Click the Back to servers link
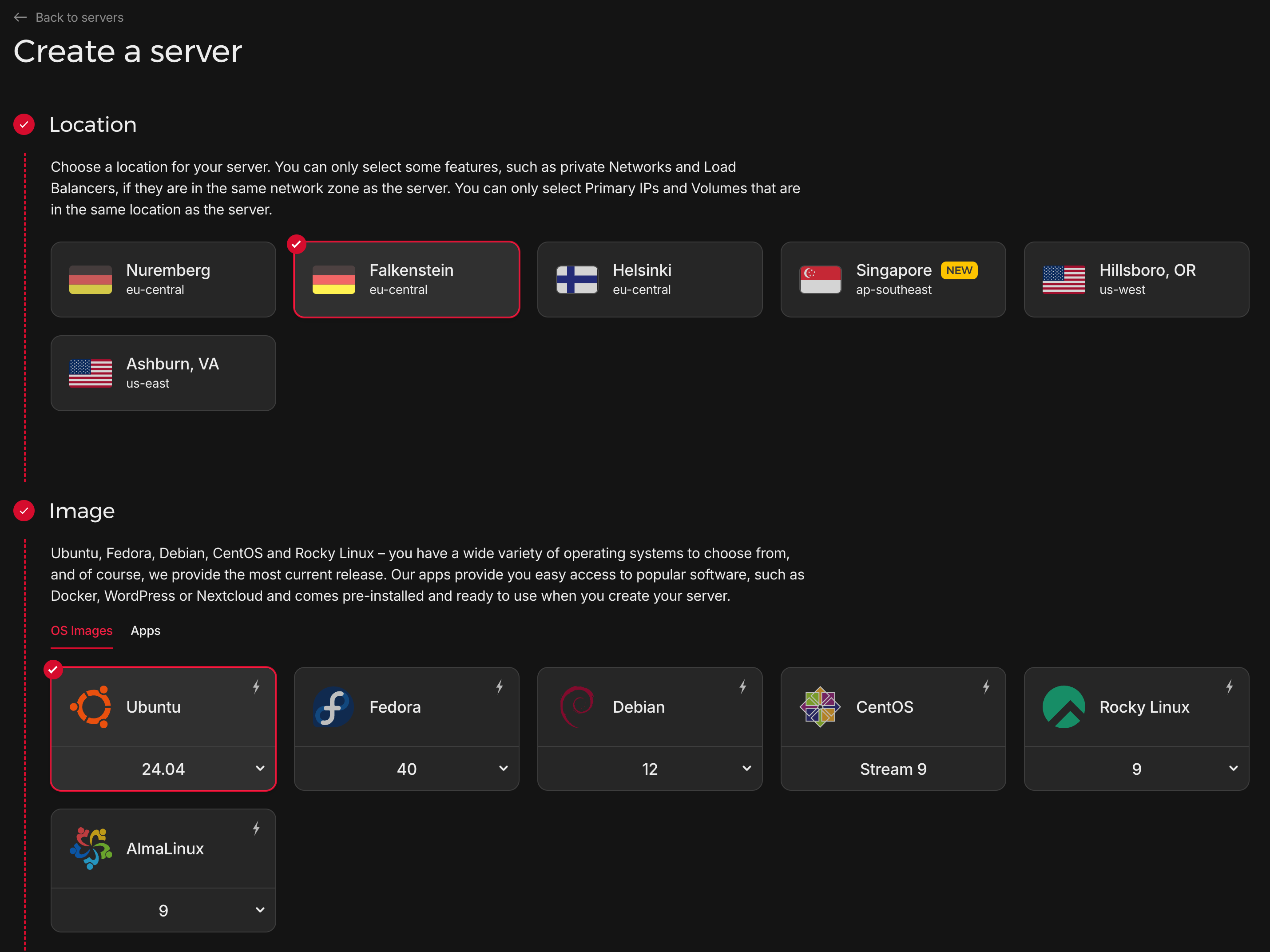Viewport: 1270px width, 952px height. click(80, 17)
